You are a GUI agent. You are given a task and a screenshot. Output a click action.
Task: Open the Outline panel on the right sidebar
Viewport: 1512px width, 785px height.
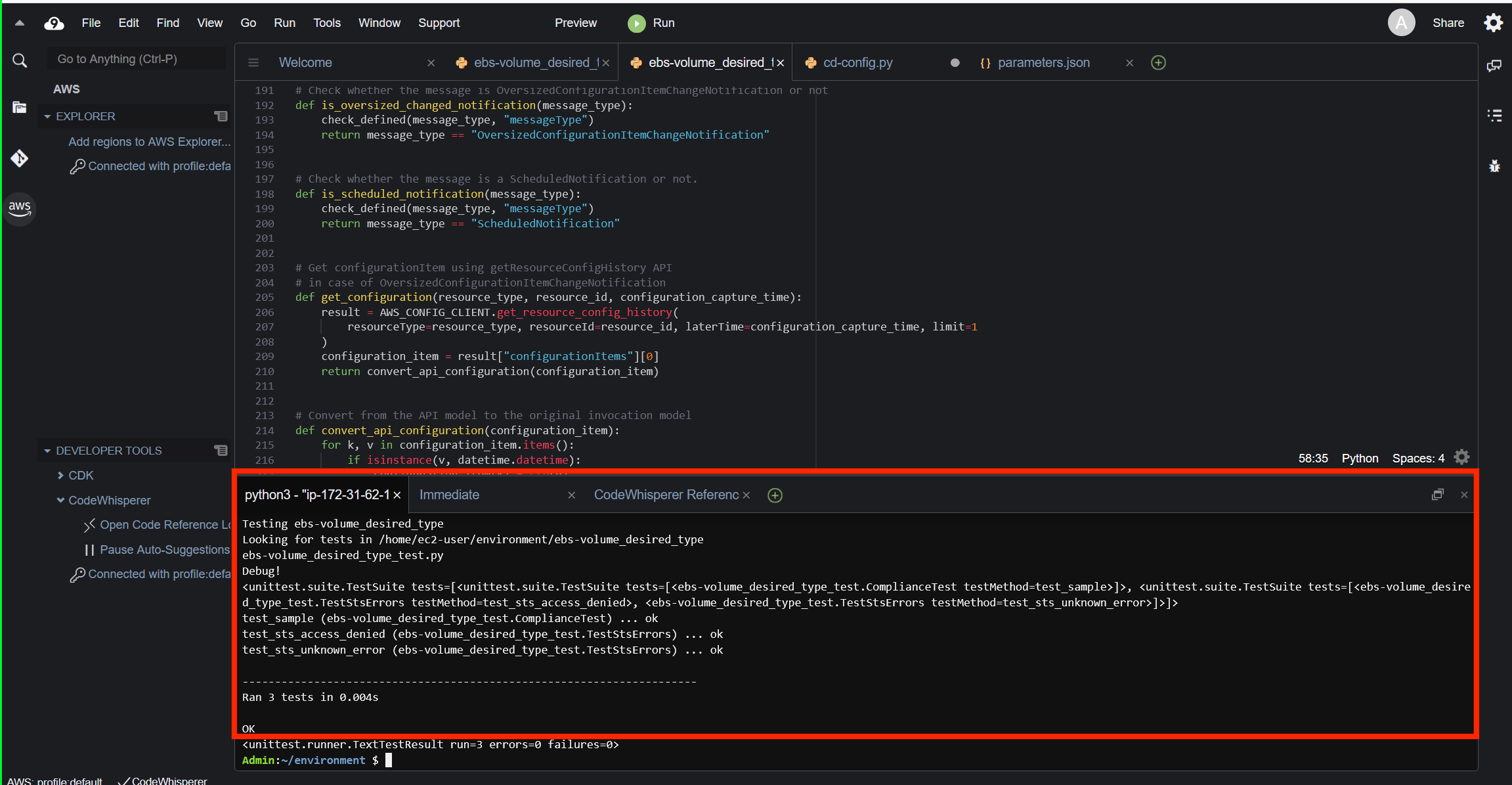1495,115
